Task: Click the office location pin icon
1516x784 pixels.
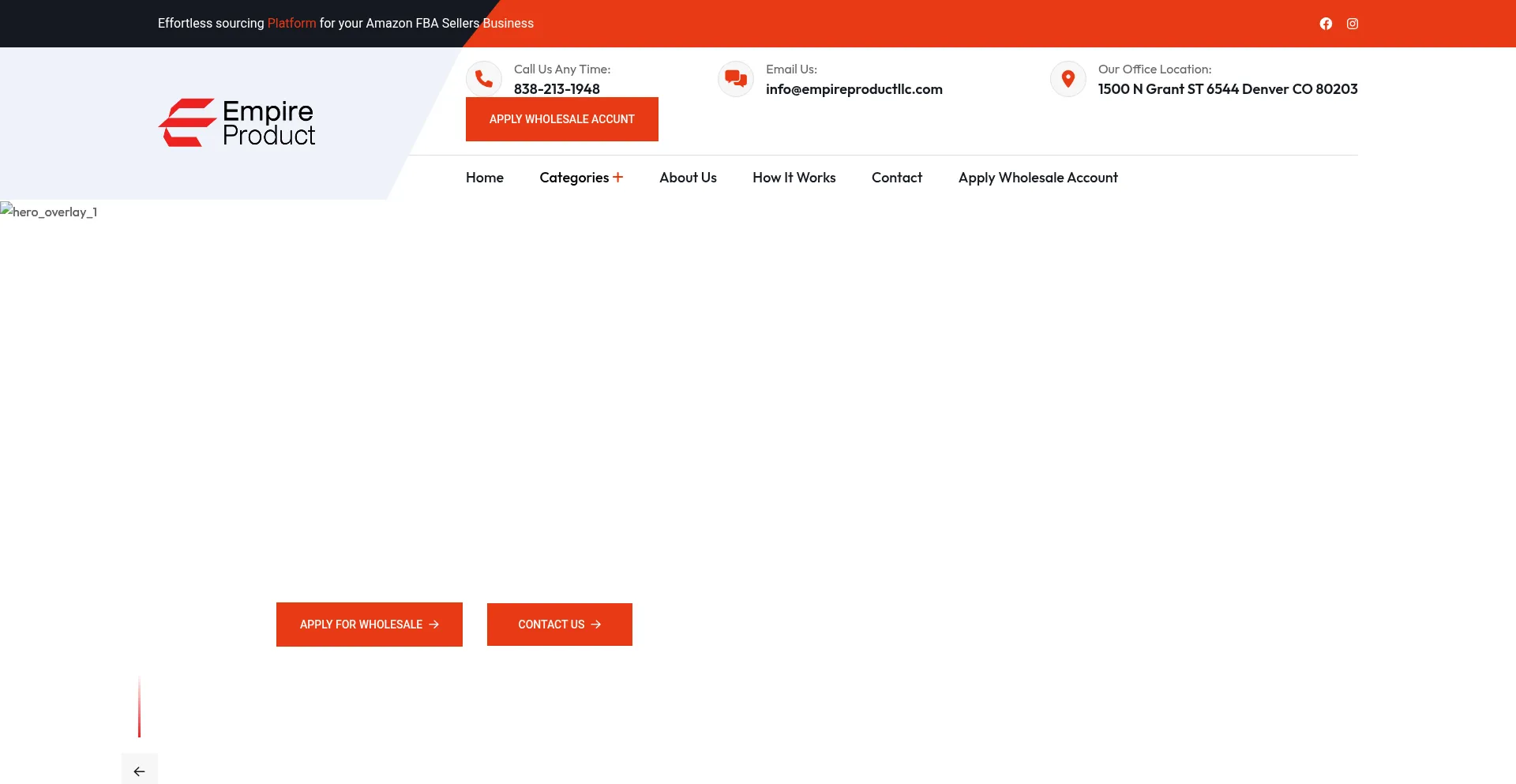Action: click(x=1068, y=79)
